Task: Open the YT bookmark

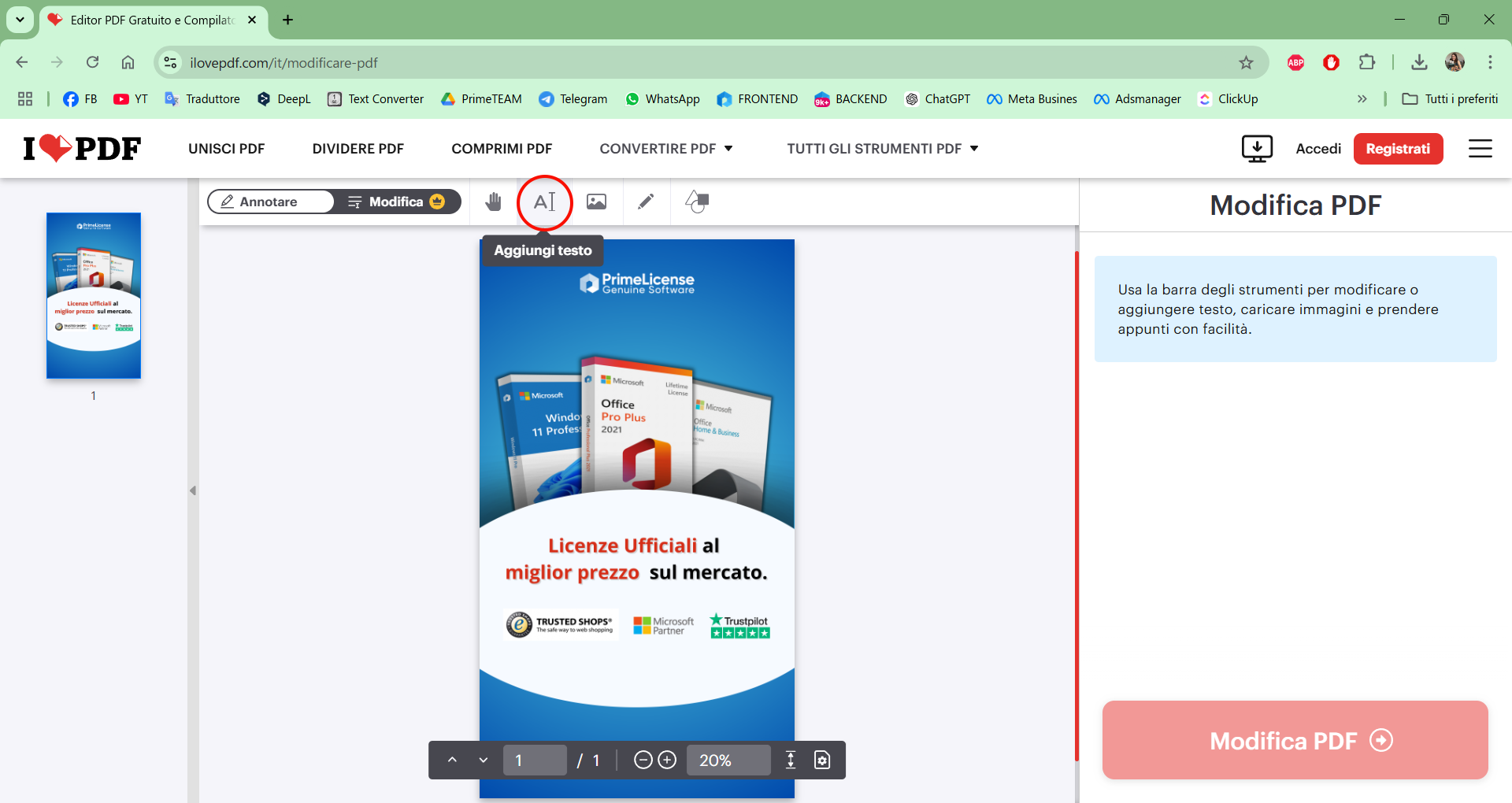Action: click(131, 99)
